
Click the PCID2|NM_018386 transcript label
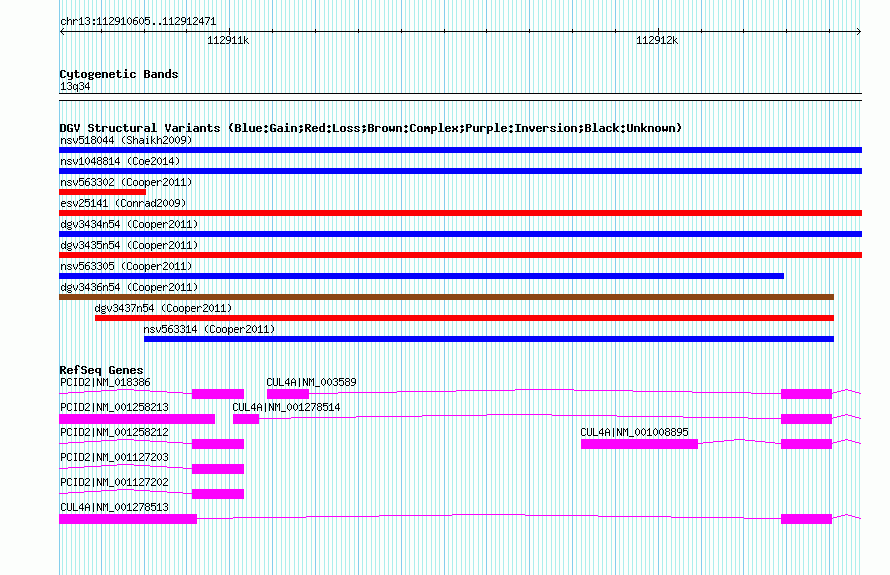pos(105,382)
